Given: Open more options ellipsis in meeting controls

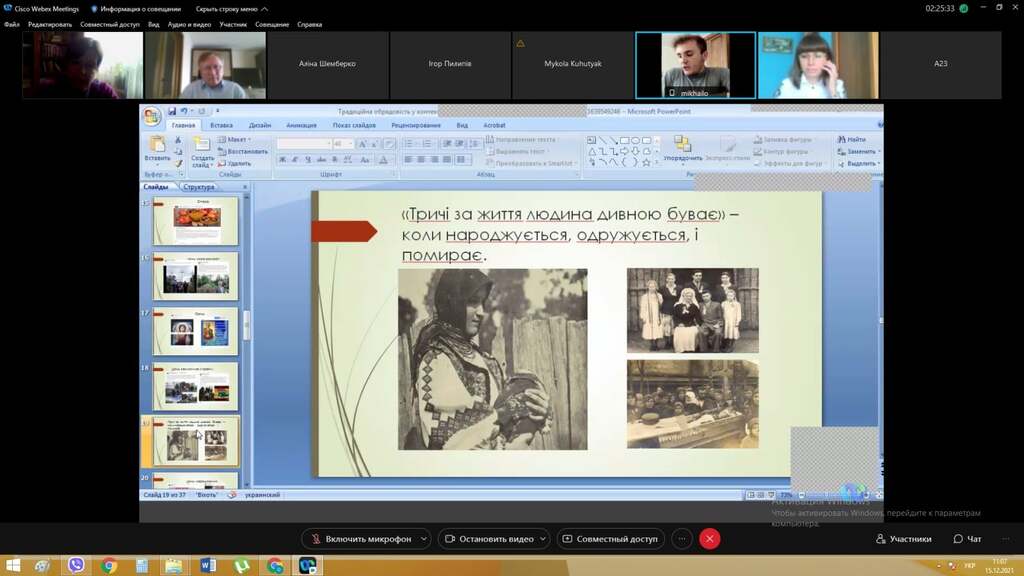Looking at the screenshot, I should [682, 539].
